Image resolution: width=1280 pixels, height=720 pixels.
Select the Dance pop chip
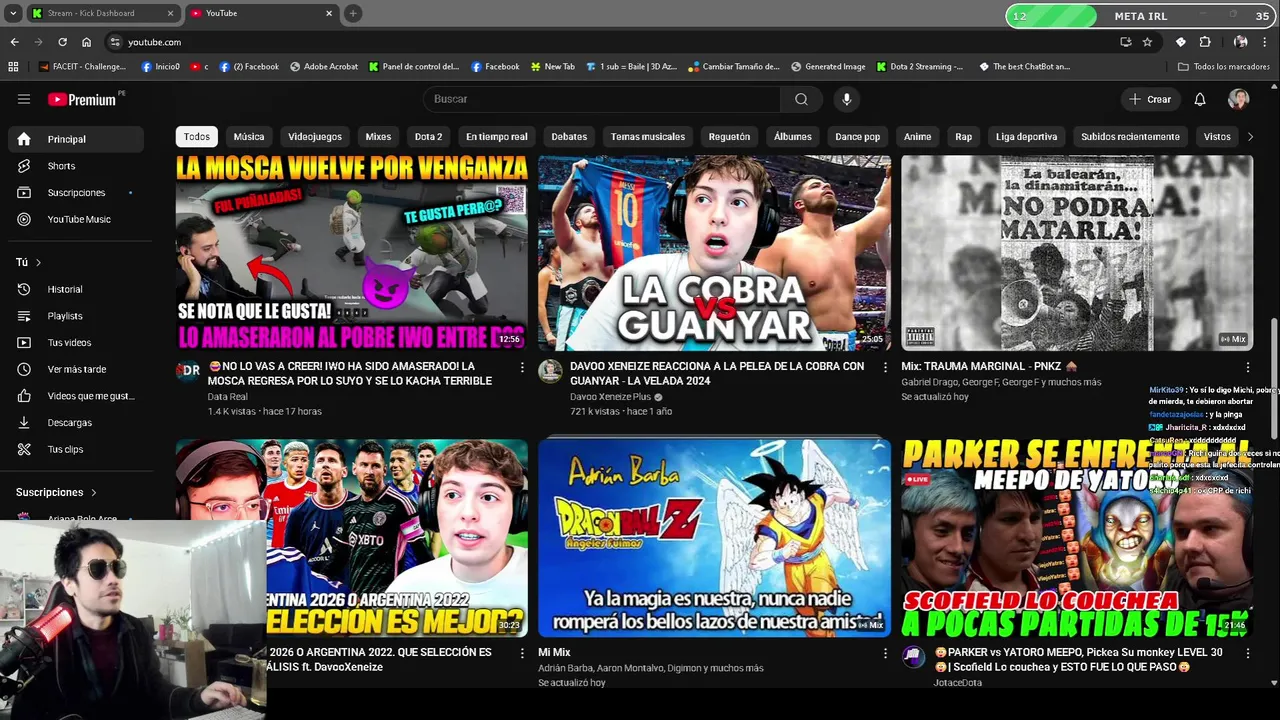tap(858, 136)
